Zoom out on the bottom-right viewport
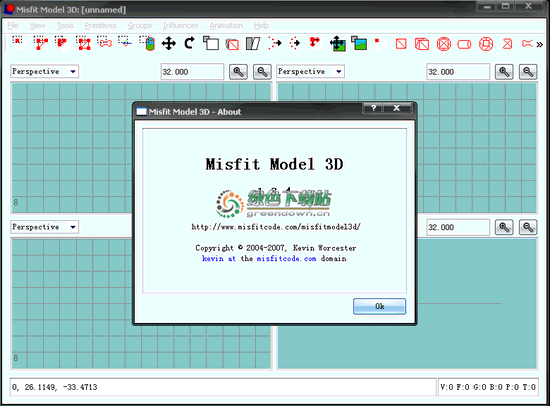Viewport: 550px width, 406px height. click(528, 227)
